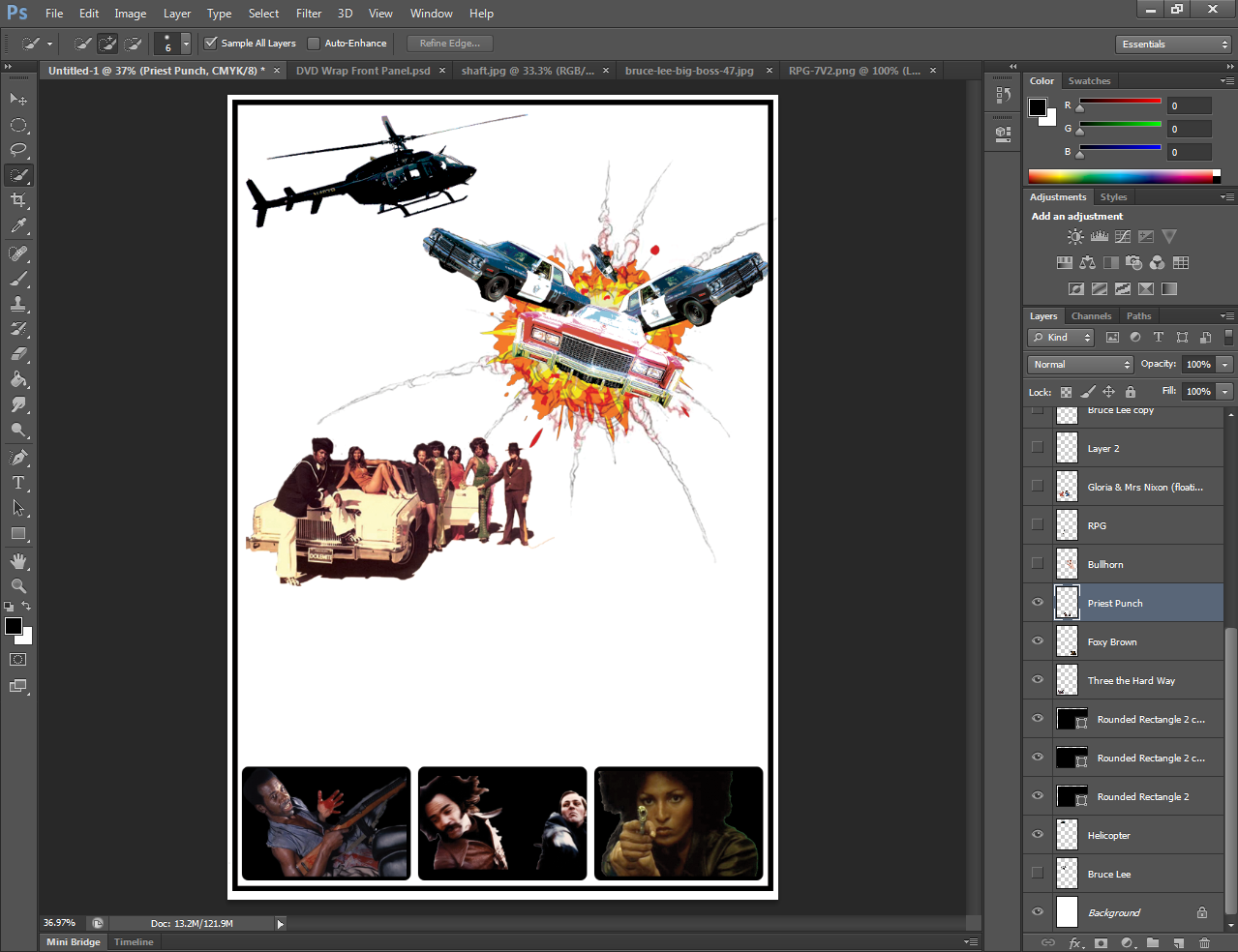Image resolution: width=1238 pixels, height=952 pixels.
Task: Click the foreground color swatch in toolbar
Action: click(13, 626)
